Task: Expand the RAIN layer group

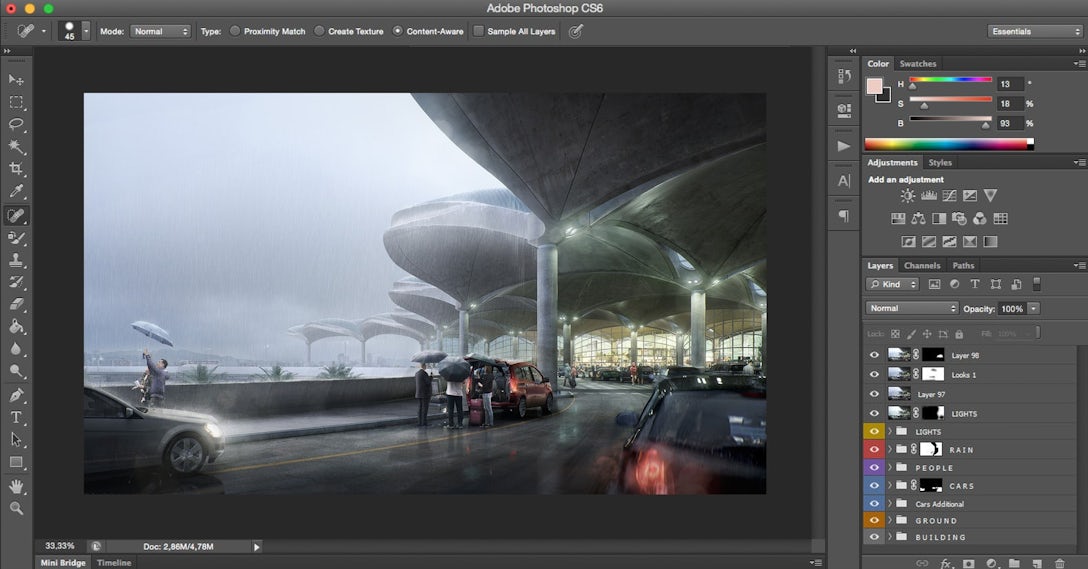Action: pyautogui.click(x=889, y=450)
